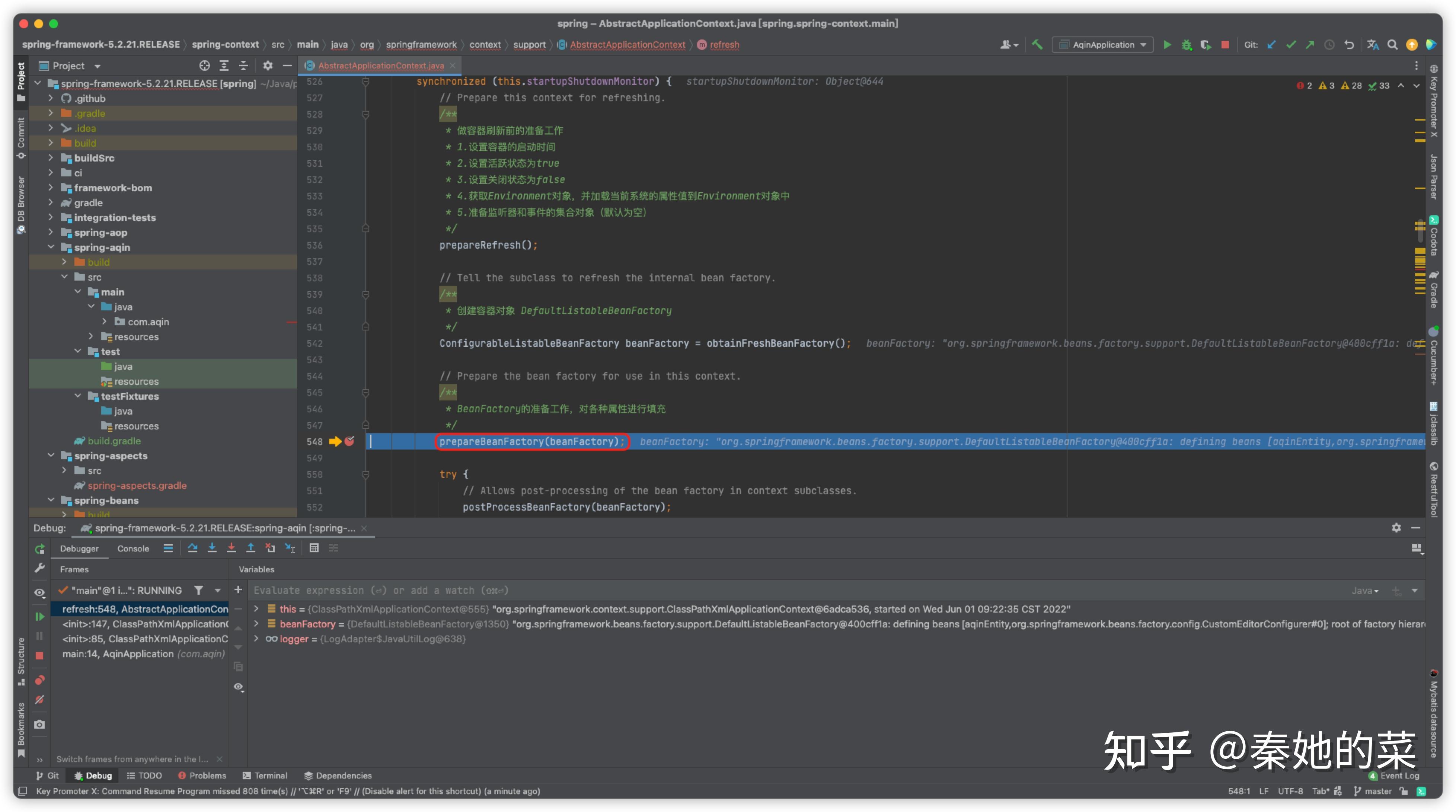Click the camera thread dump icon

tap(39, 724)
